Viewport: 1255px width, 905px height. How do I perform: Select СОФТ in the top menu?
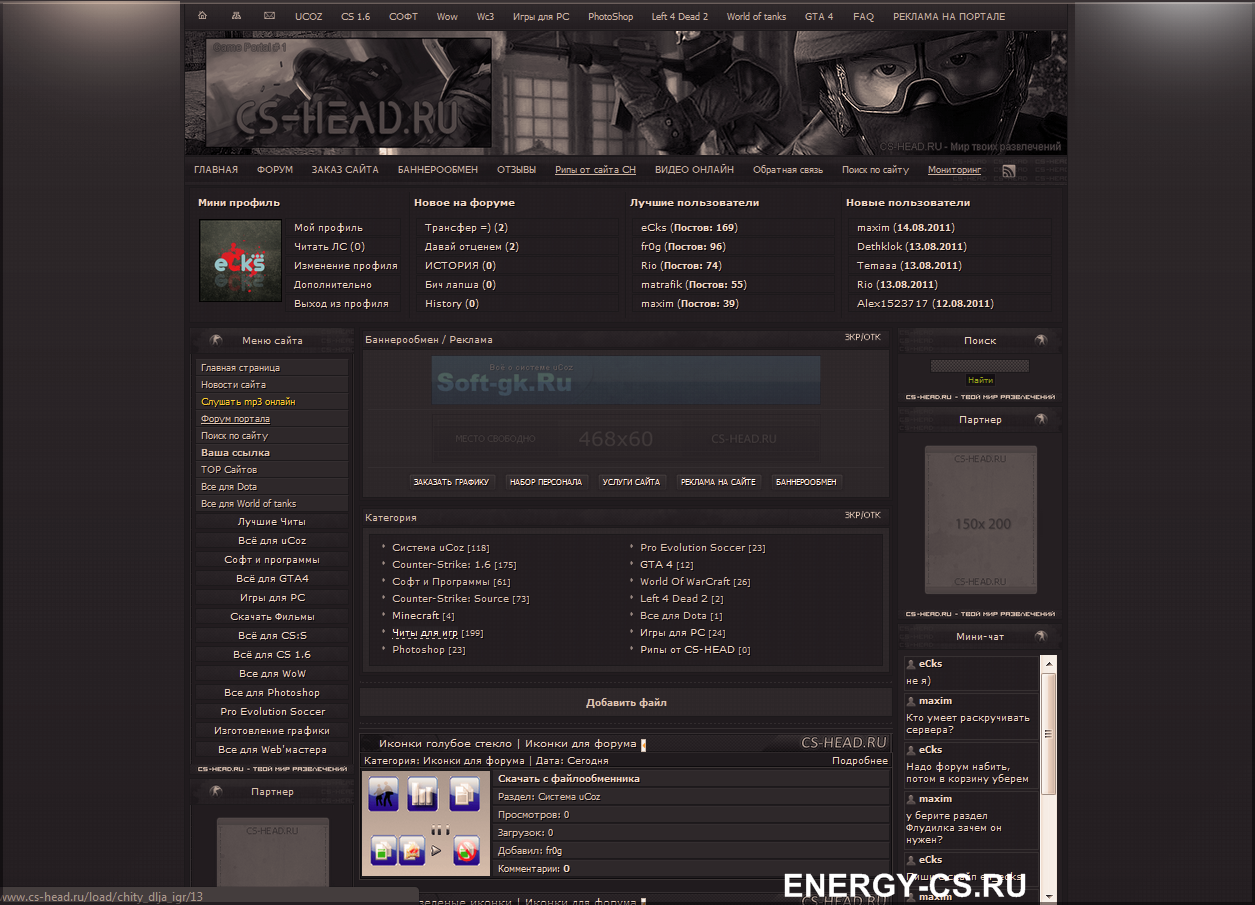coord(403,17)
